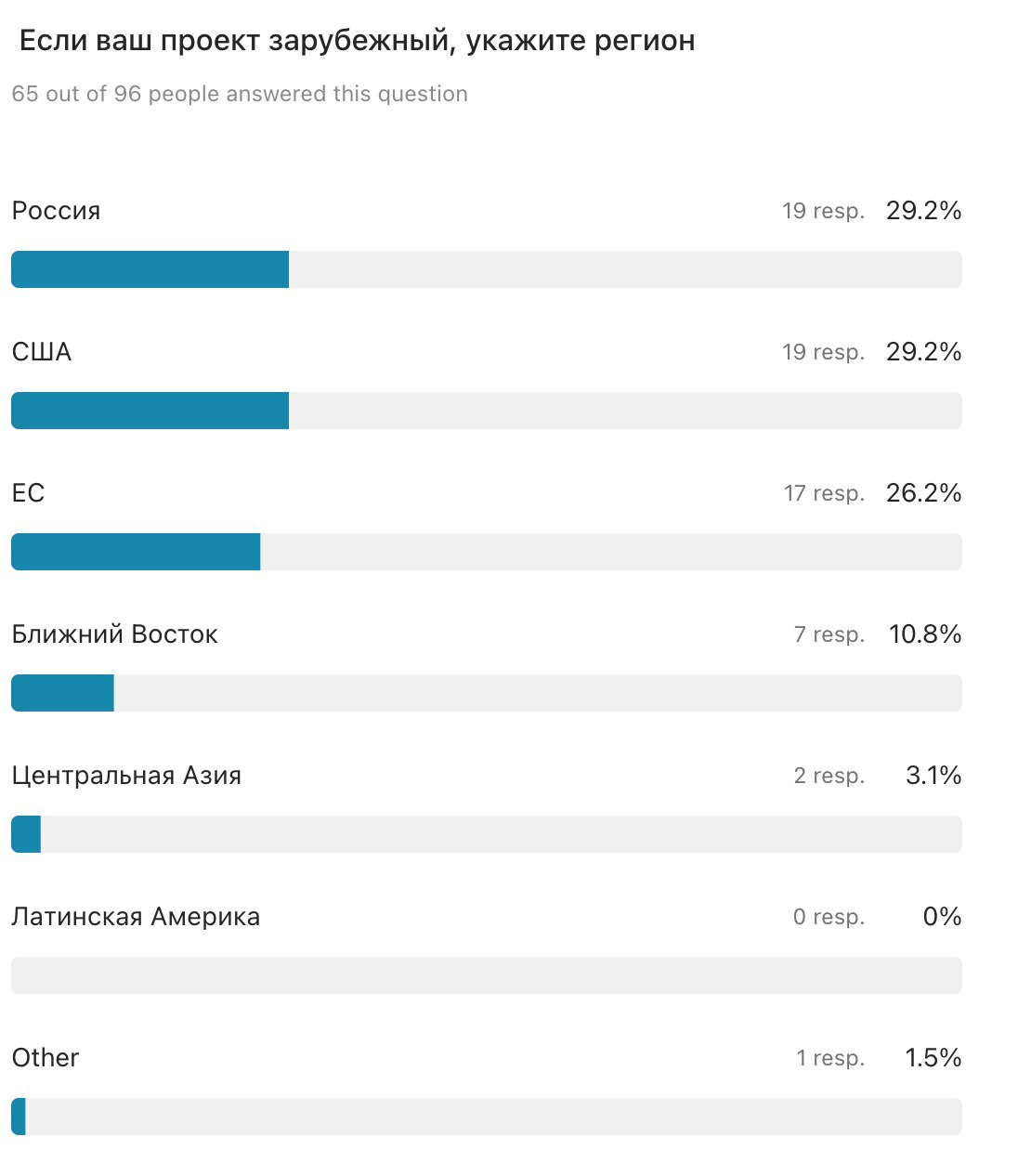Select the Россия answer label
Screen dimensions: 1031x1176
[x=56, y=211]
